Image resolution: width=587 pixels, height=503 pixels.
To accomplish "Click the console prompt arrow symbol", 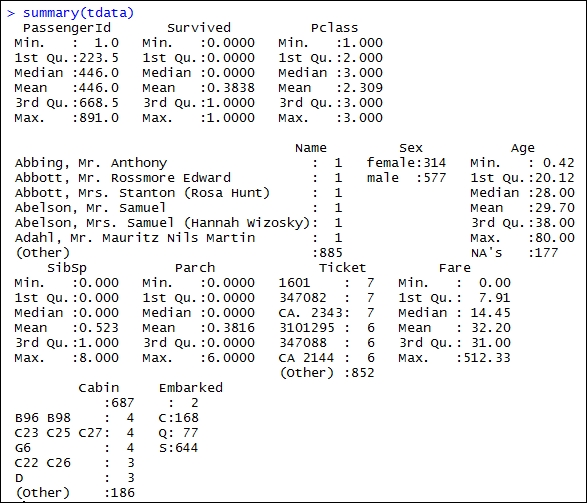I will [x=11, y=13].
